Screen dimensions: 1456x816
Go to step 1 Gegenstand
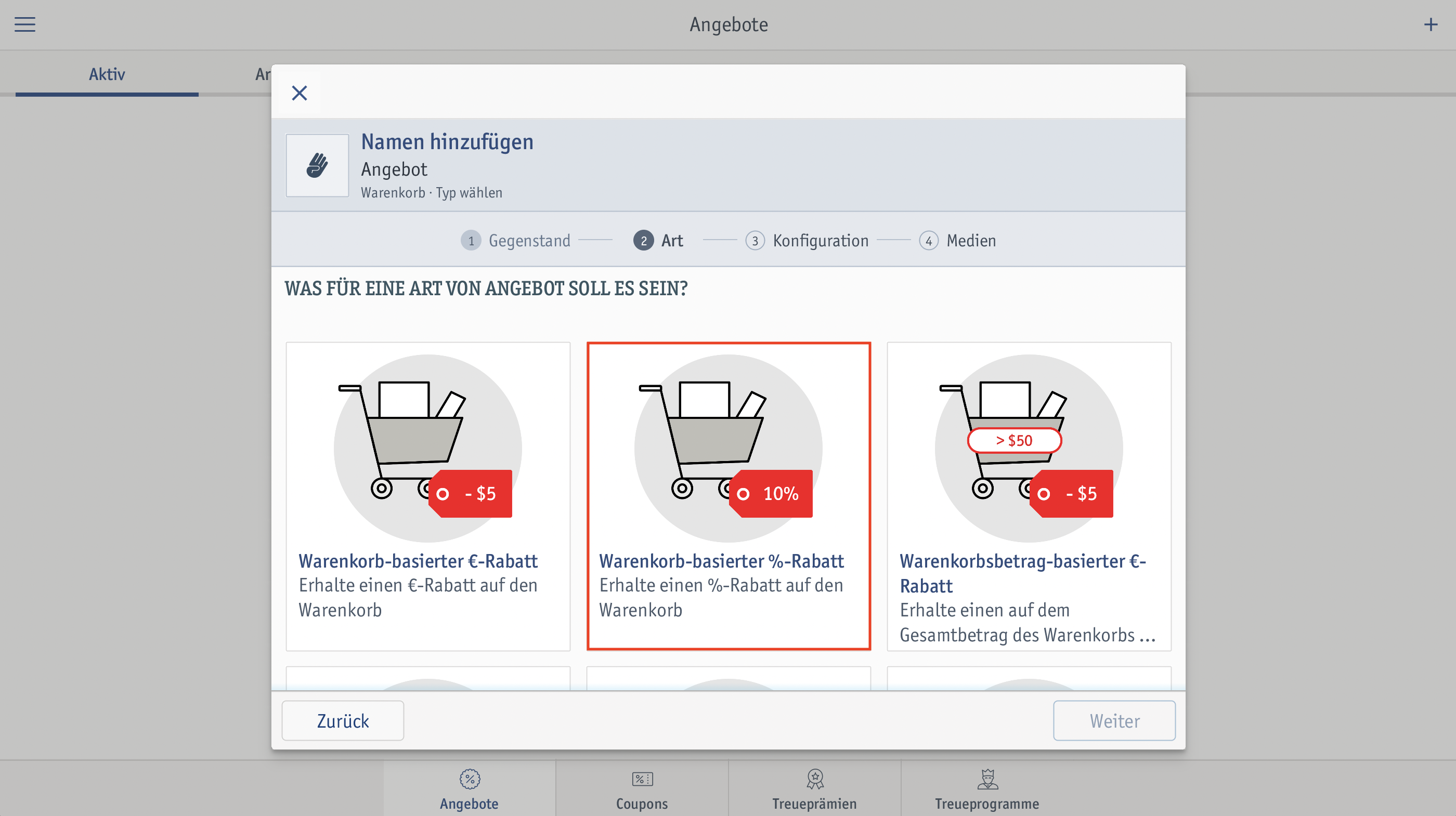(x=515, y=240)
